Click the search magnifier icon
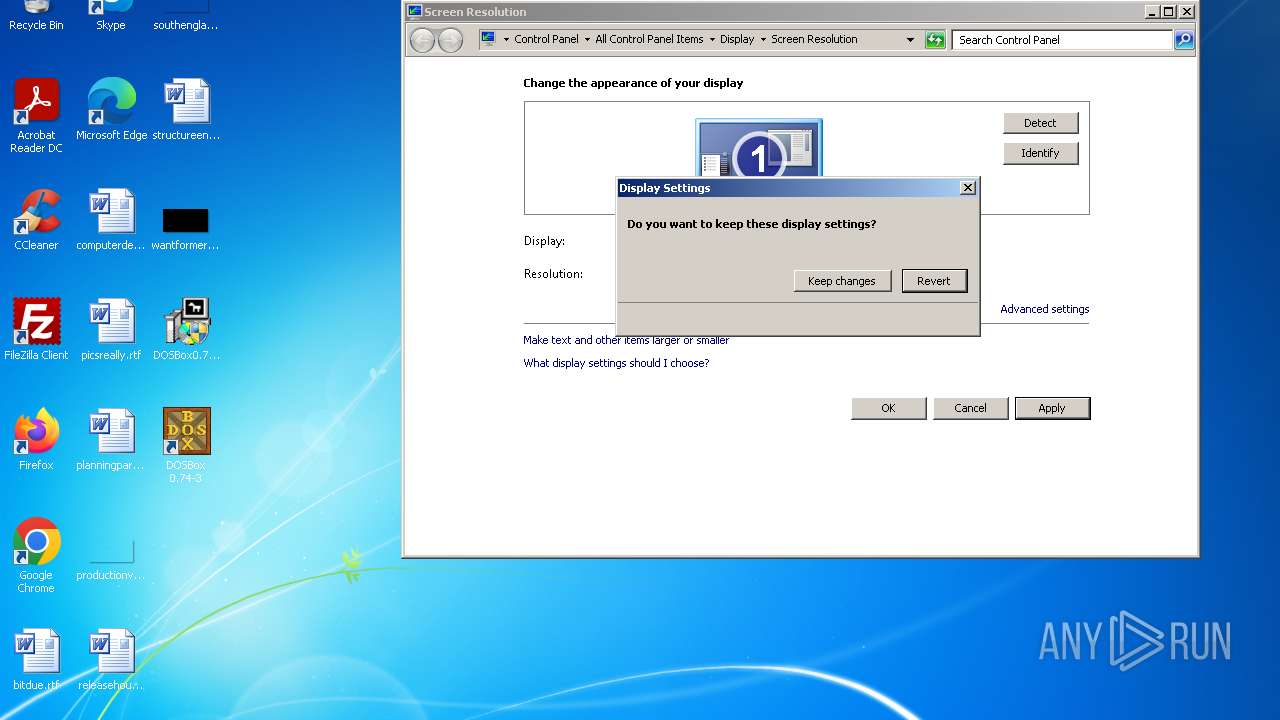 click(x=1184, y=40)
